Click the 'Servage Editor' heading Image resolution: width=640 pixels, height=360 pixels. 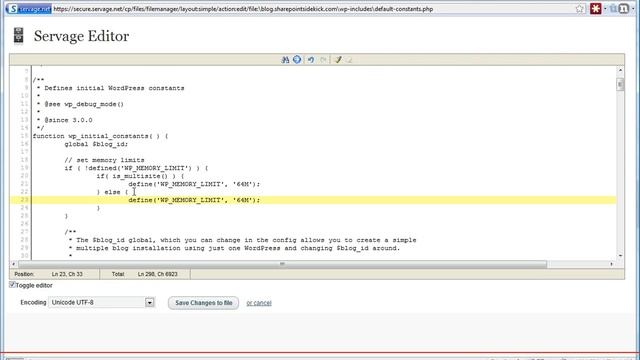point(81,36)
